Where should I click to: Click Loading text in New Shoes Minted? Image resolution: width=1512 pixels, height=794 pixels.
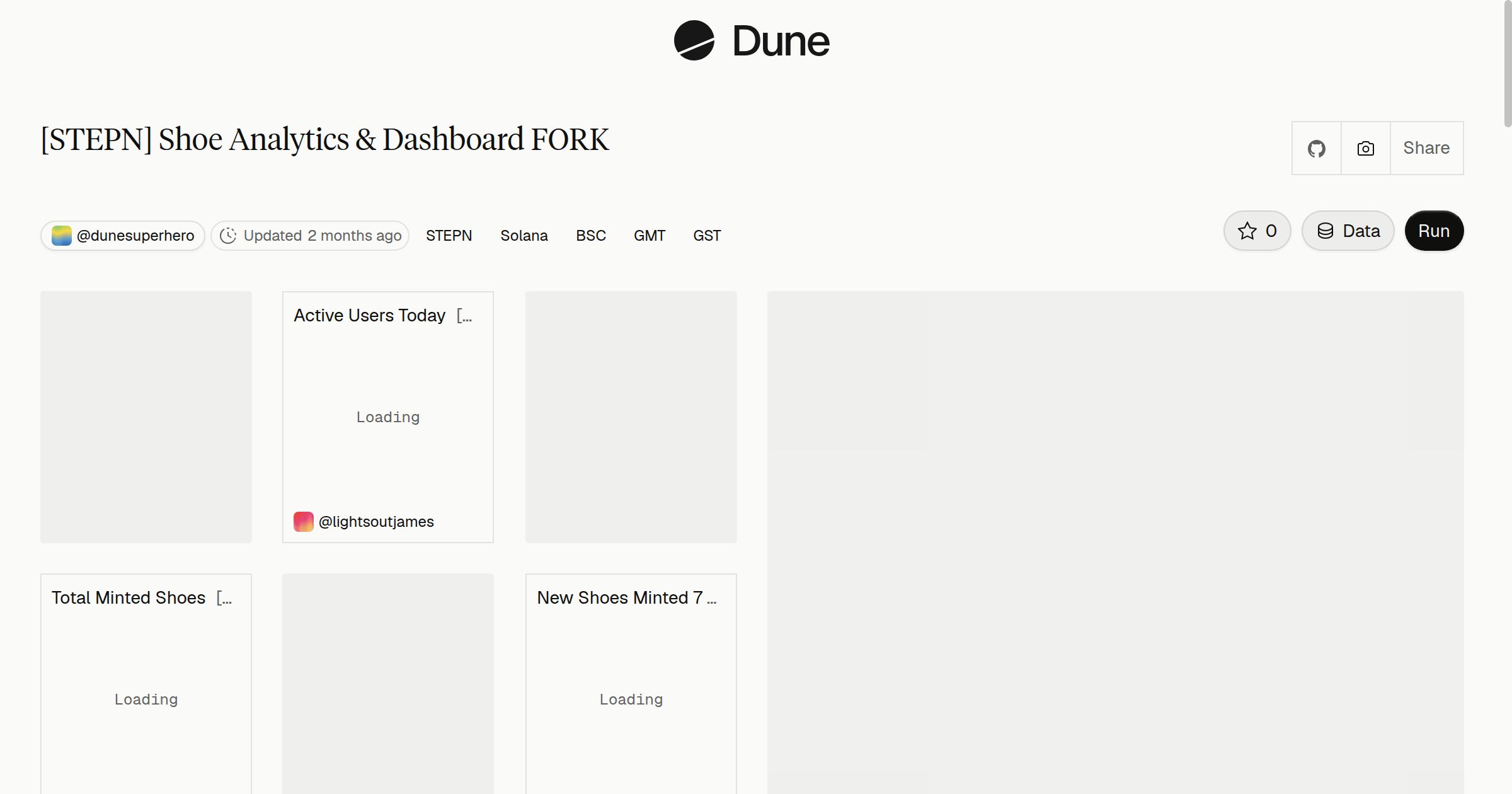click(x=631, y=699)
